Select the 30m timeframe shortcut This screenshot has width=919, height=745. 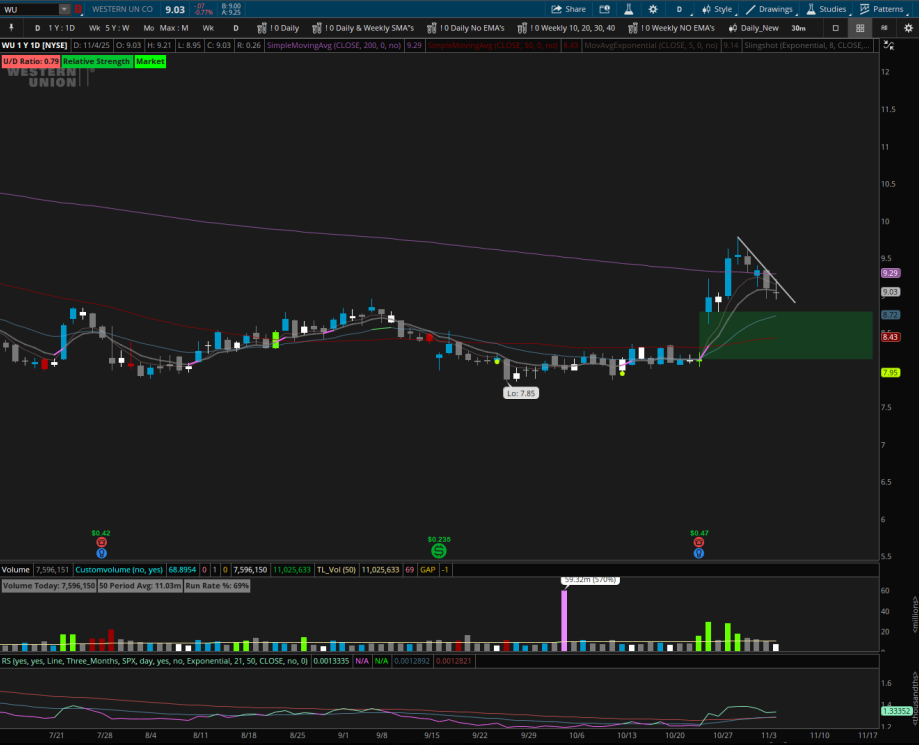798,28
